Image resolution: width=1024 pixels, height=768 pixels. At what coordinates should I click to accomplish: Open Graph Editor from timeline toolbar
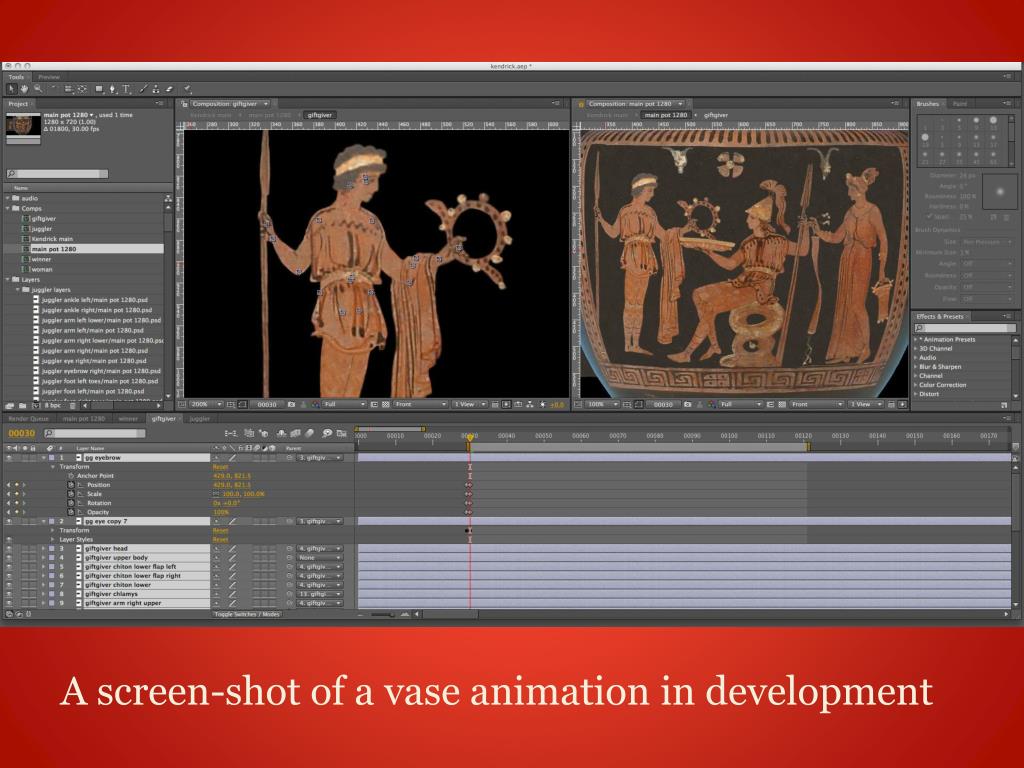click(341, 433)
